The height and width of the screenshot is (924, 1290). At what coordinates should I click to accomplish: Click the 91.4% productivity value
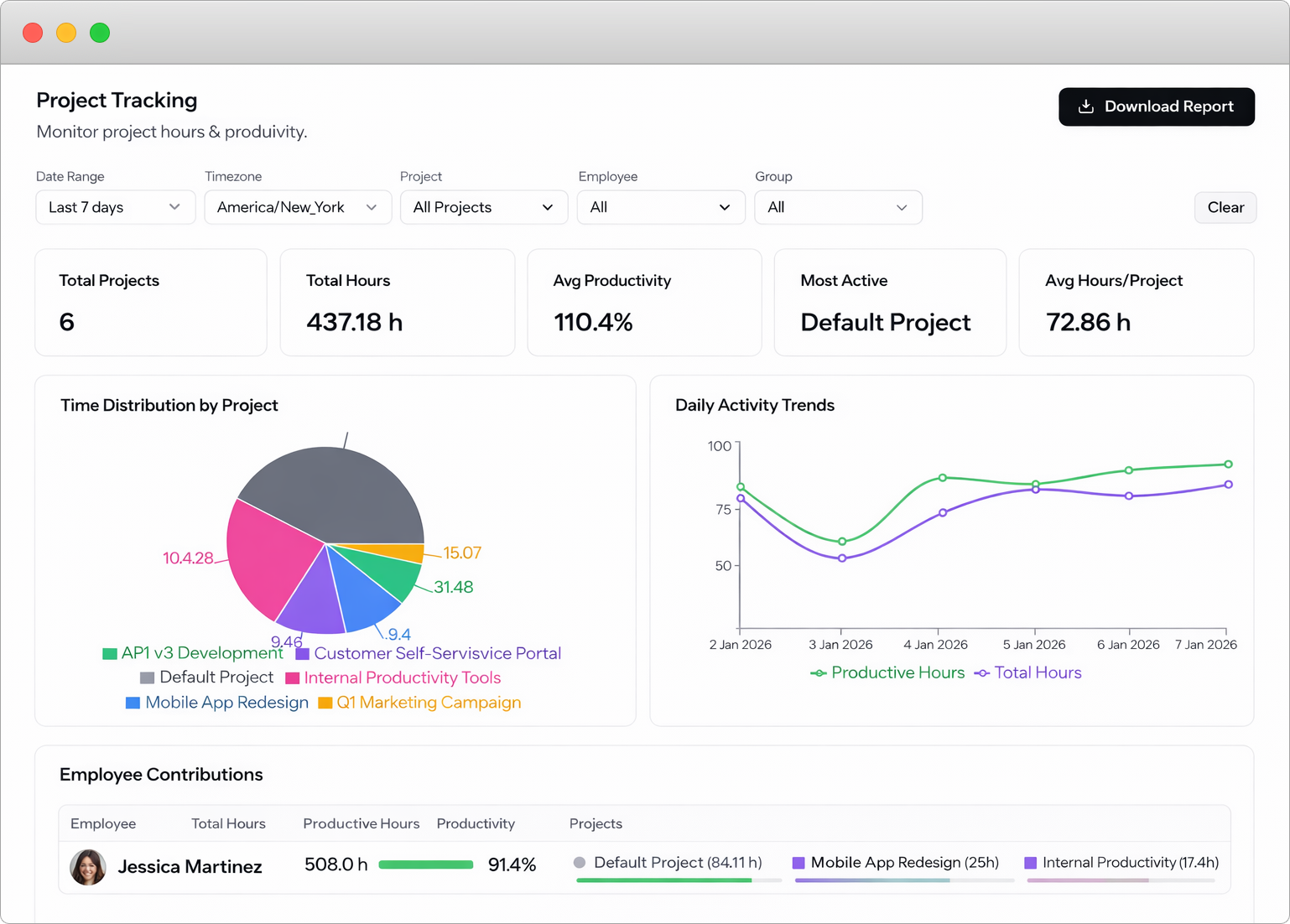click(512, 864)
